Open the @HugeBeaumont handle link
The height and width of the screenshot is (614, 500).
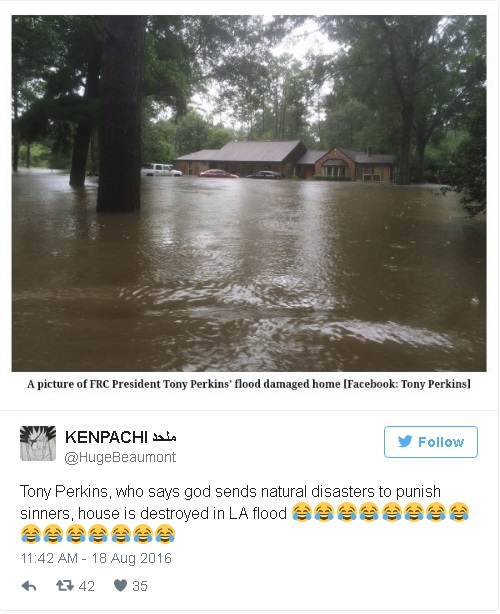coord(120,458)
